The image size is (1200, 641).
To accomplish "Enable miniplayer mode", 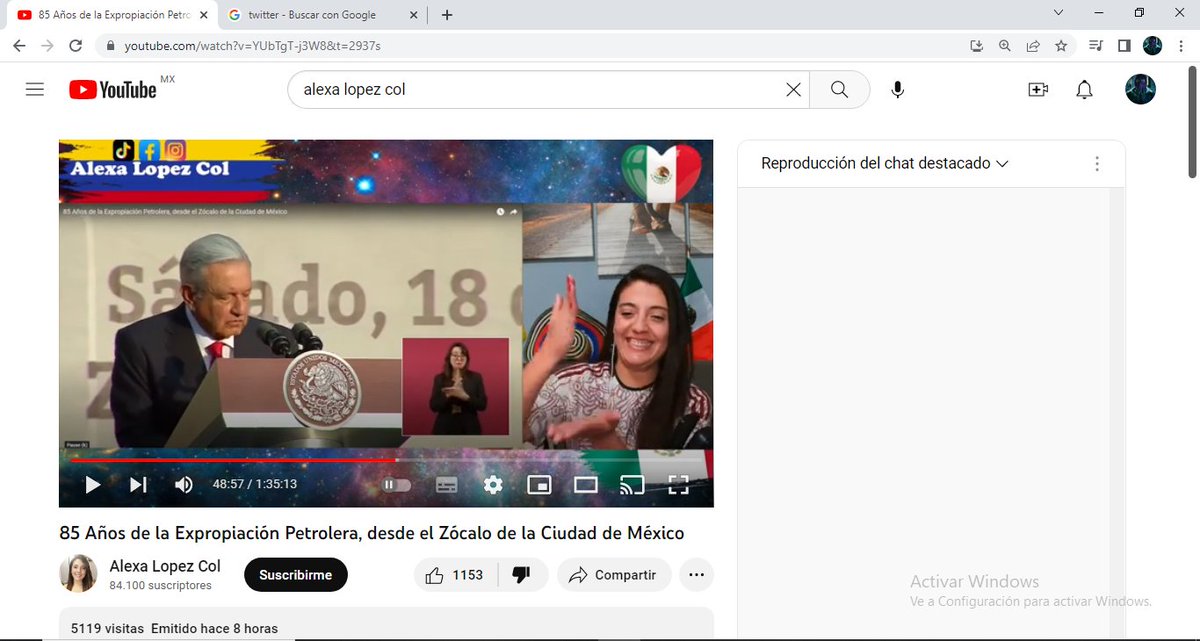I will point(539,485).
